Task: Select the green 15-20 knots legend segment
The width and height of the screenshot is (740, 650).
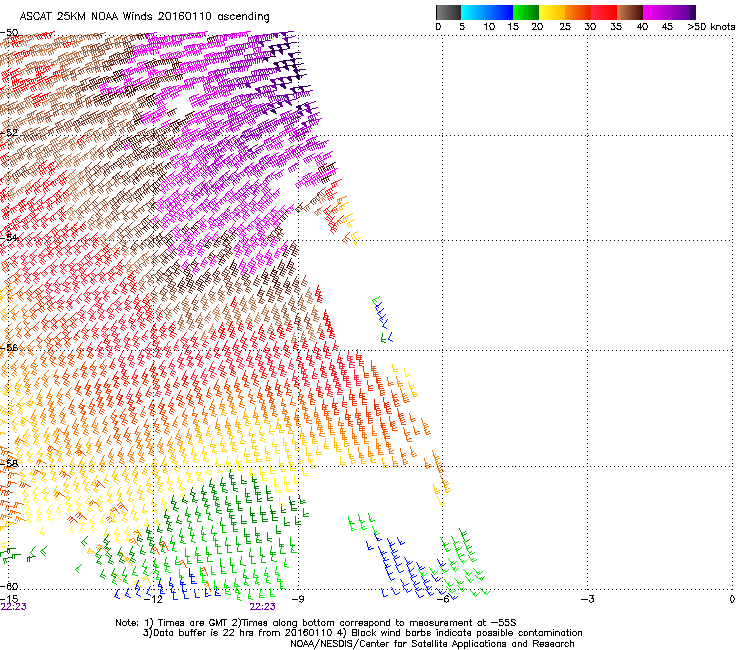Action: (526, 12)
